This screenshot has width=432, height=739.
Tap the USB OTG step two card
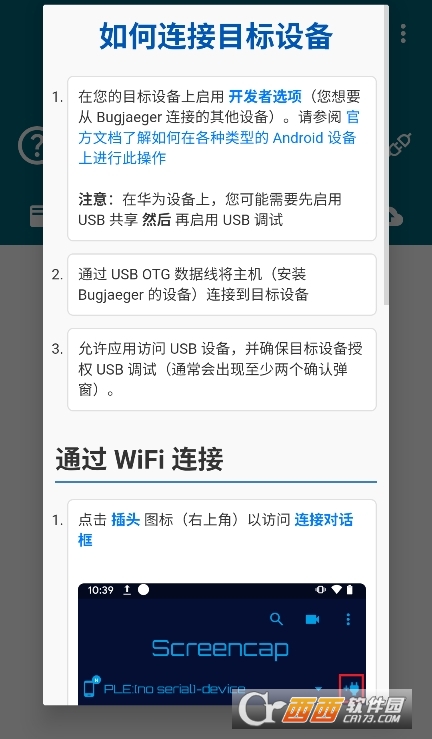pos(222,285)
